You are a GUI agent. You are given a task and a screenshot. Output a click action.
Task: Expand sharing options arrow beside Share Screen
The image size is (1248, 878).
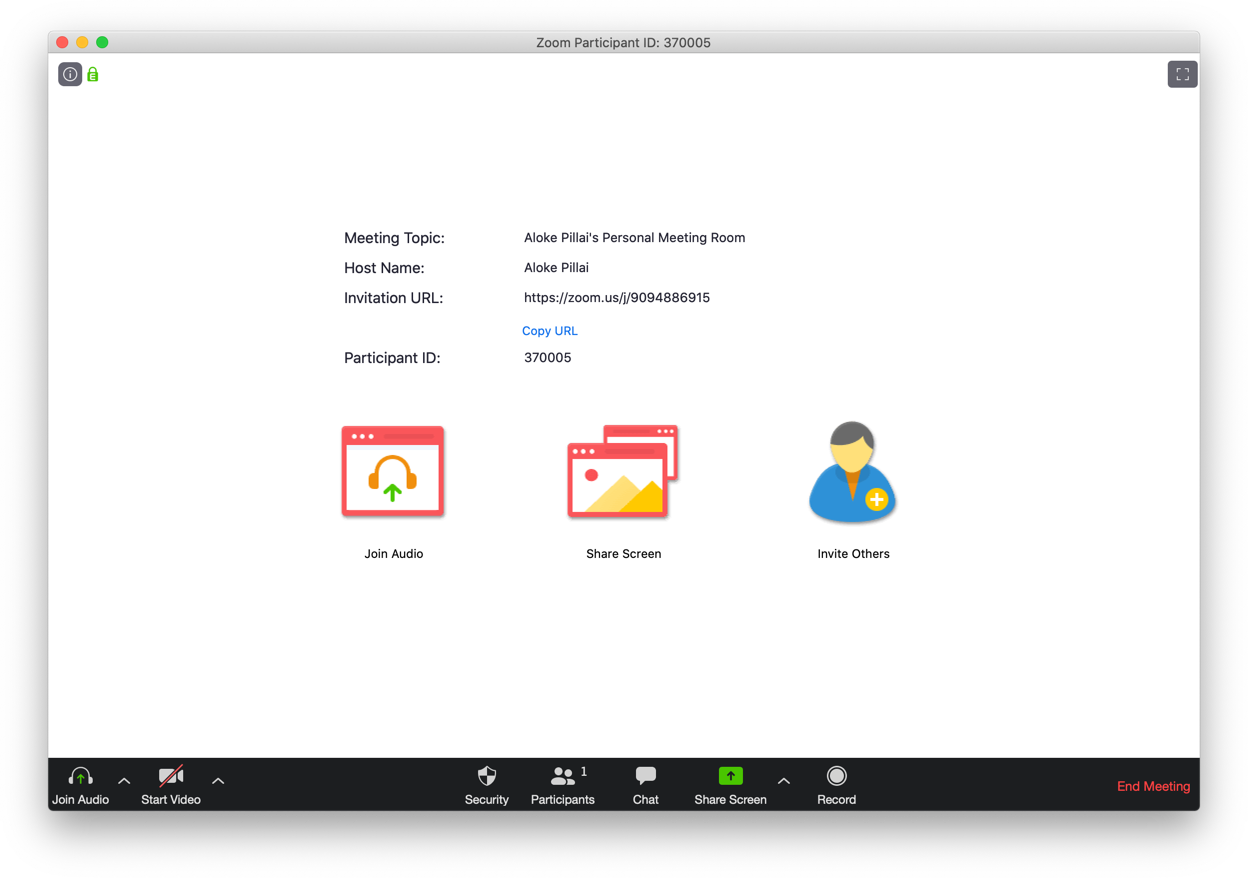[784, 781]
